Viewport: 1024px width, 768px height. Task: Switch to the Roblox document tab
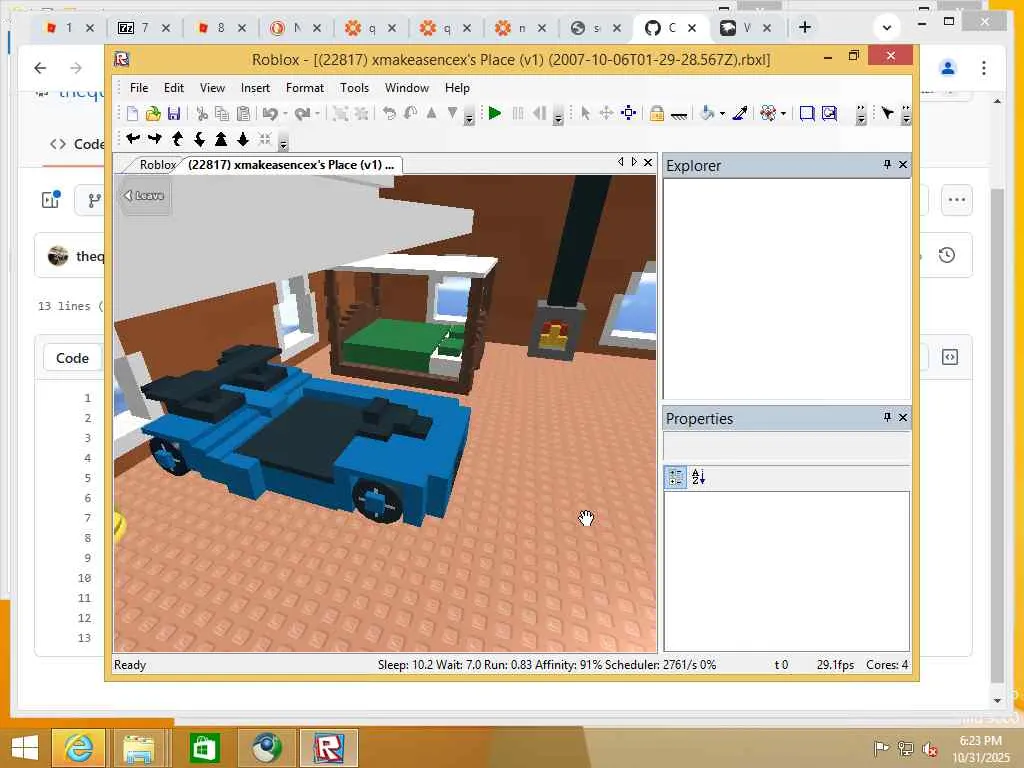tap(157, 165)
